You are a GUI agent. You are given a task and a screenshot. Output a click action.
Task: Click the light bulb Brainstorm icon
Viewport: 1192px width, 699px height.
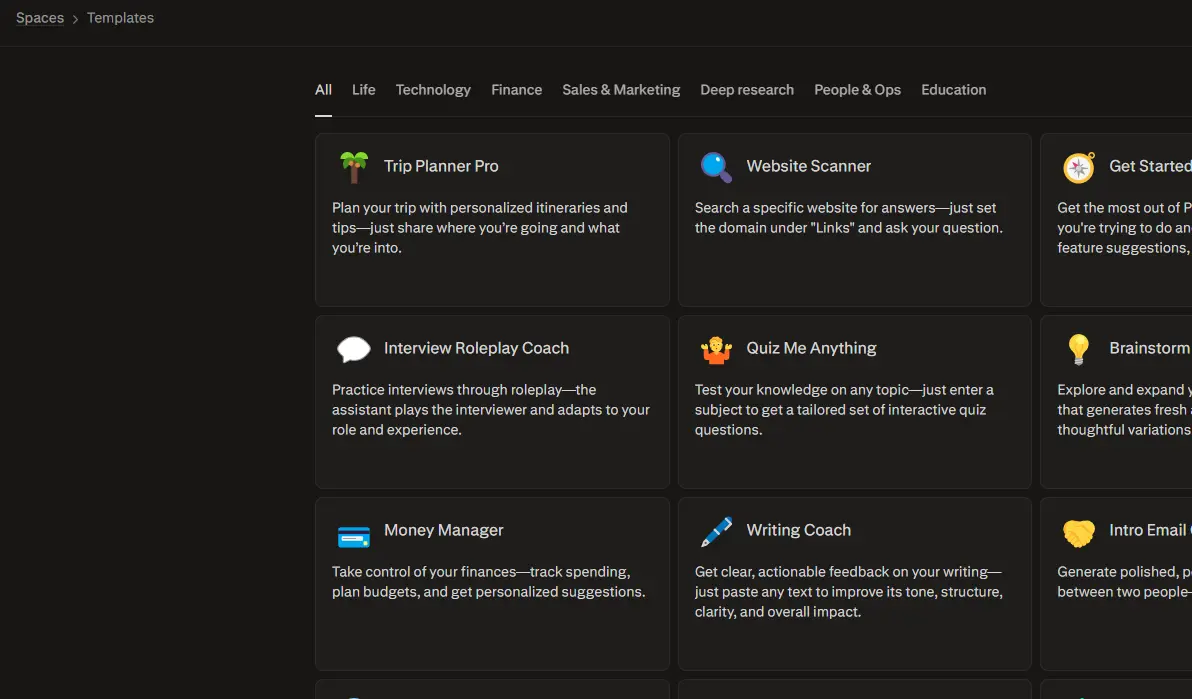pos(1079,349)
